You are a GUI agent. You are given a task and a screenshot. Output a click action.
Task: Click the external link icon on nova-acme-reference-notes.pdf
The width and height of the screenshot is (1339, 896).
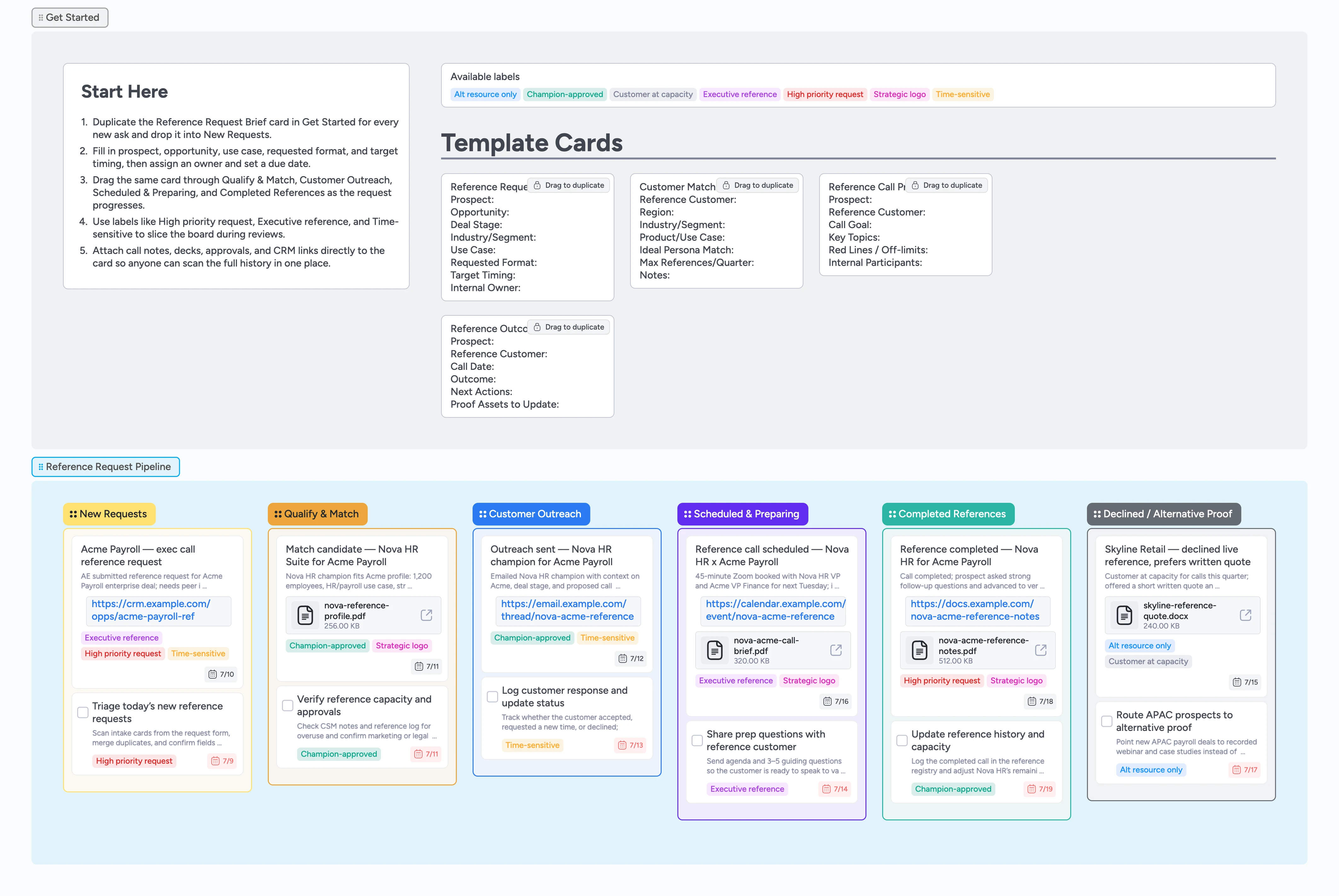pyautogui.click(x=1041, y=650)
